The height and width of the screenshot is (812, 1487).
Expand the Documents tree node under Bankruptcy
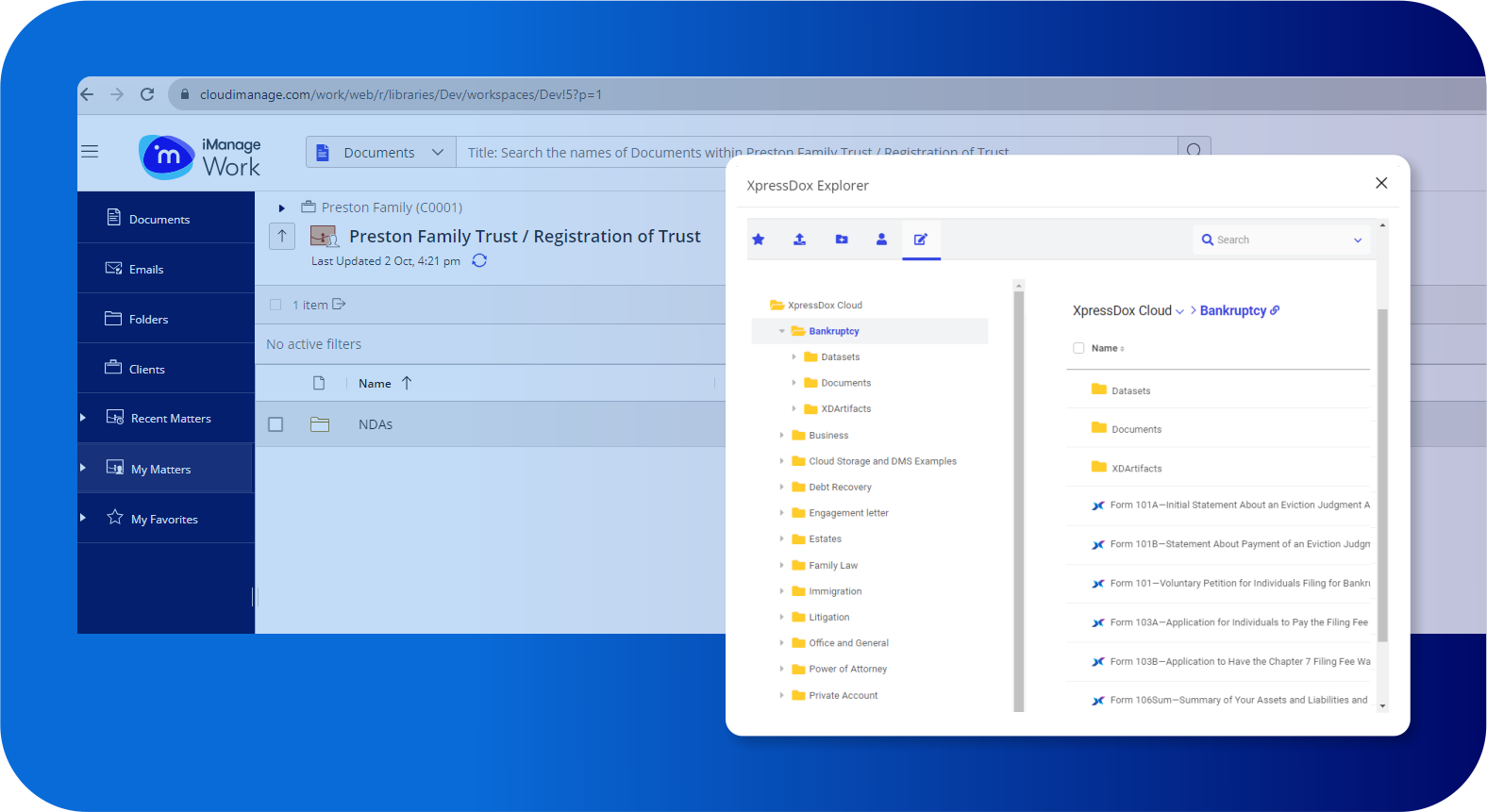click(794, 383)
